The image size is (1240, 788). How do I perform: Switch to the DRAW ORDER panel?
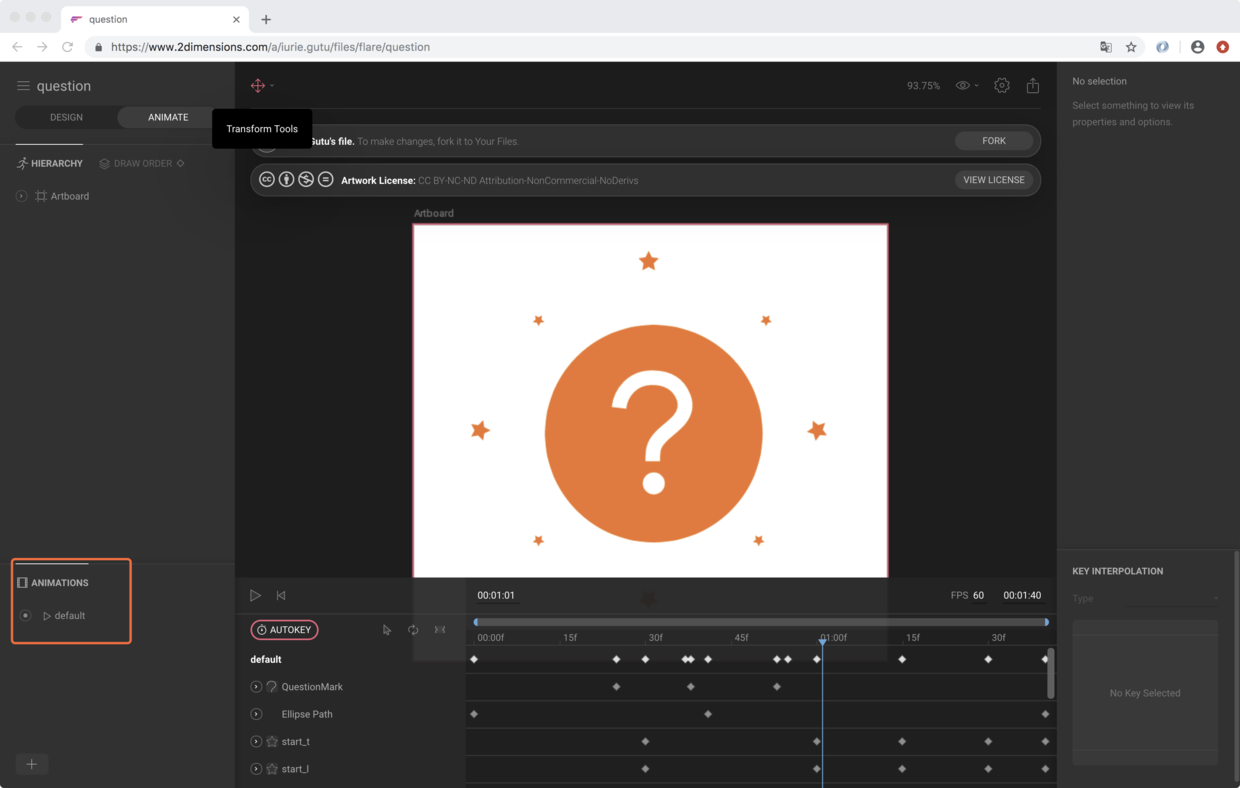142,163
